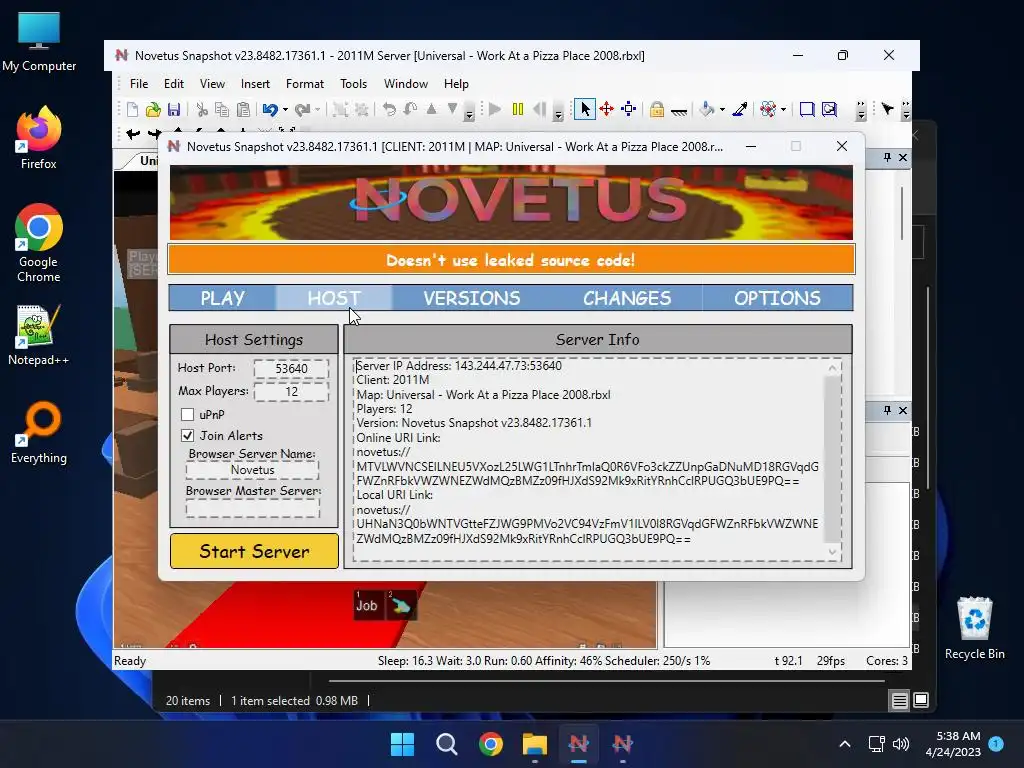
Task: Select the red Move tool
Action: pyautogui.click(x=607, y=109)
